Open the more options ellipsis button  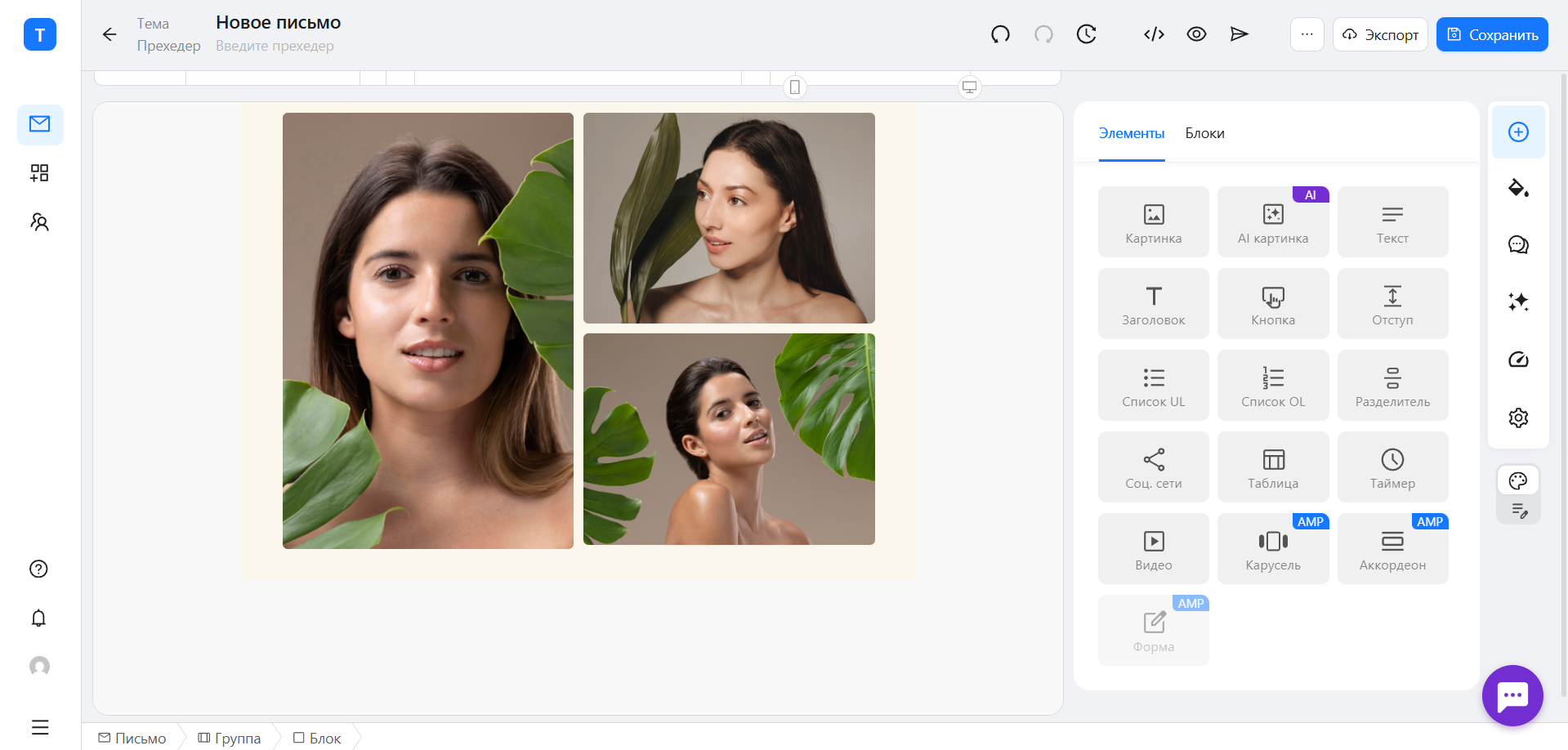[1307, 34]
